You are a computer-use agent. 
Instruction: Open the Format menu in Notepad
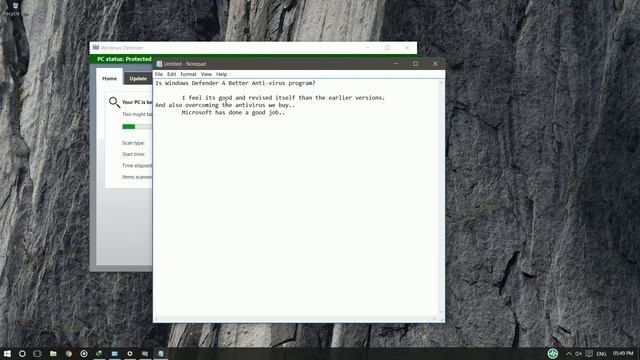(x=188, y=74)
